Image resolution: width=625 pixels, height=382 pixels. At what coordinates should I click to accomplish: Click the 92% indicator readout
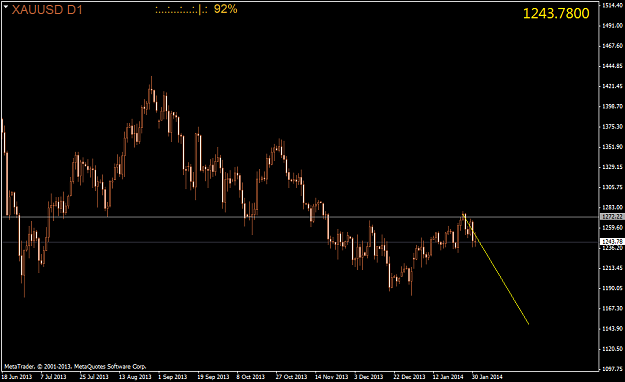tap(226, 9)
